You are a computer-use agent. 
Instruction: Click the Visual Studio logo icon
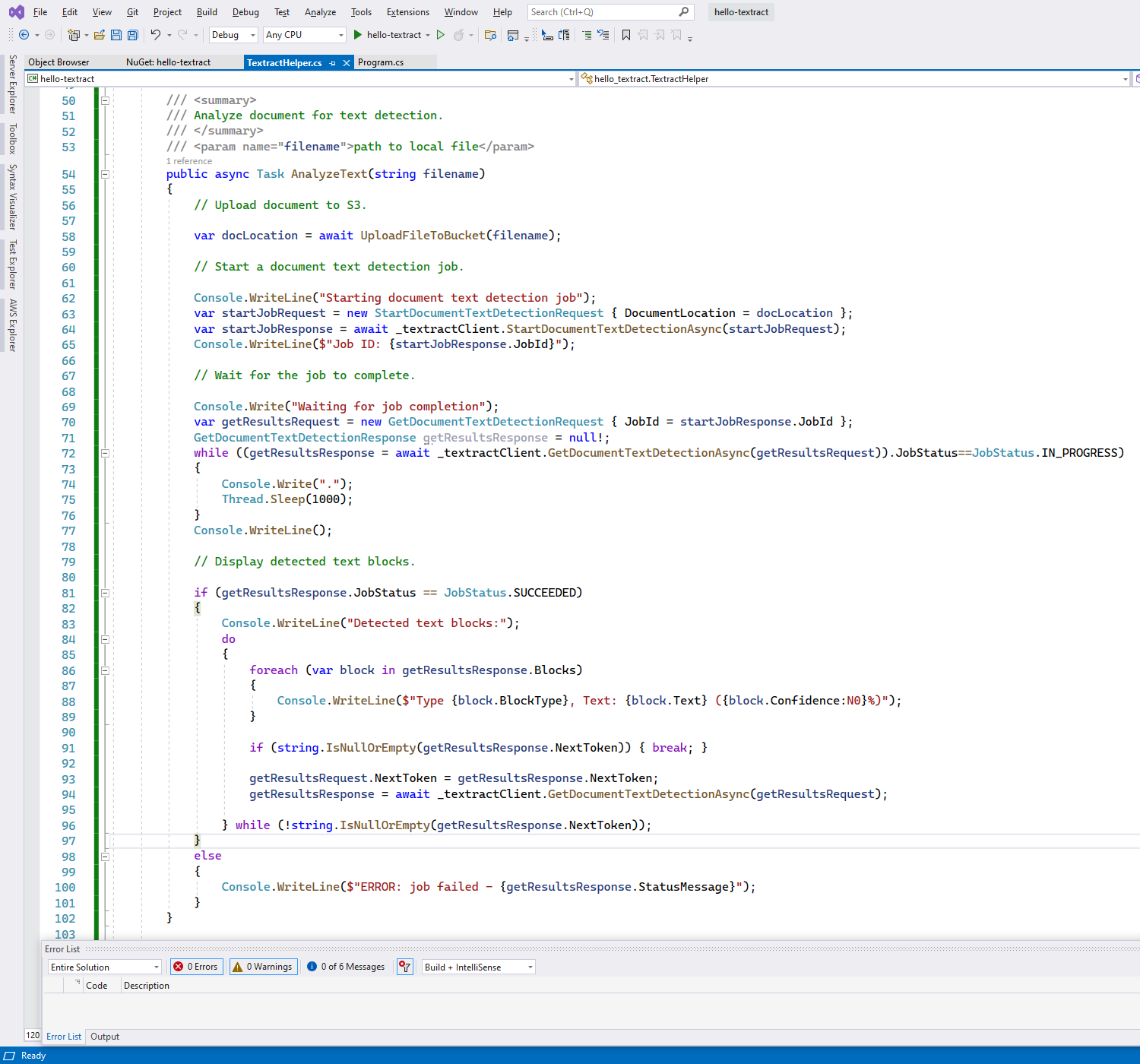pyautogui.click(x=16, y=12)
